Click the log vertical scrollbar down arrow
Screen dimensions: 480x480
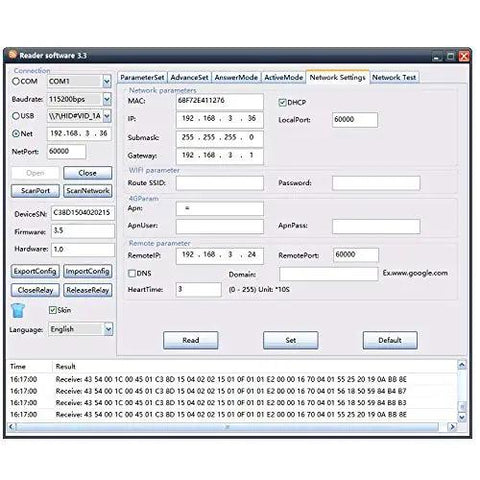click(462, 417)
